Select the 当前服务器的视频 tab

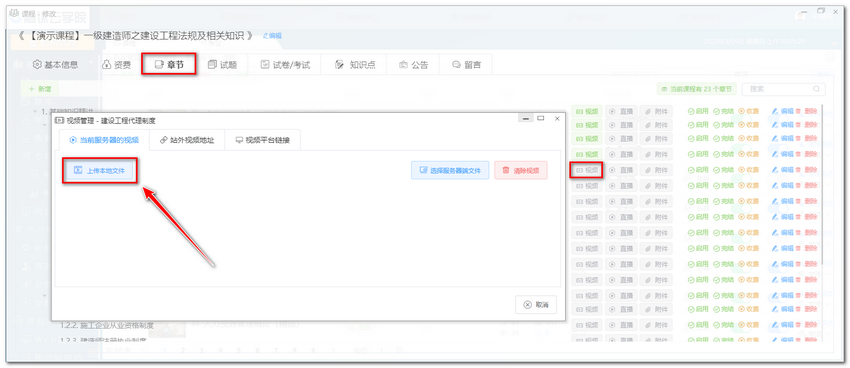click(103, 140)
